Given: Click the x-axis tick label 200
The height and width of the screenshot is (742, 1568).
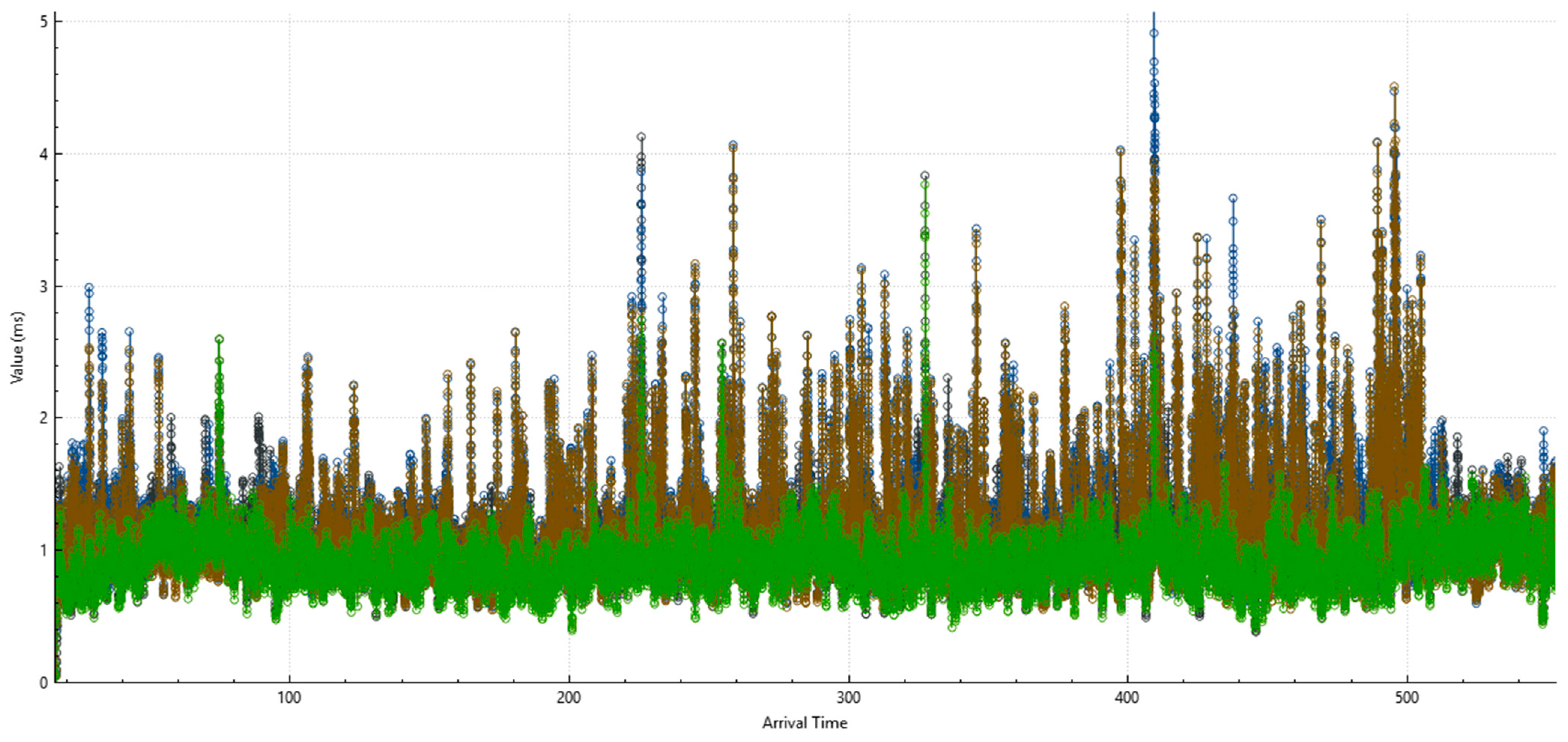Looking at the screenshot, I should [x=569, y=697].
